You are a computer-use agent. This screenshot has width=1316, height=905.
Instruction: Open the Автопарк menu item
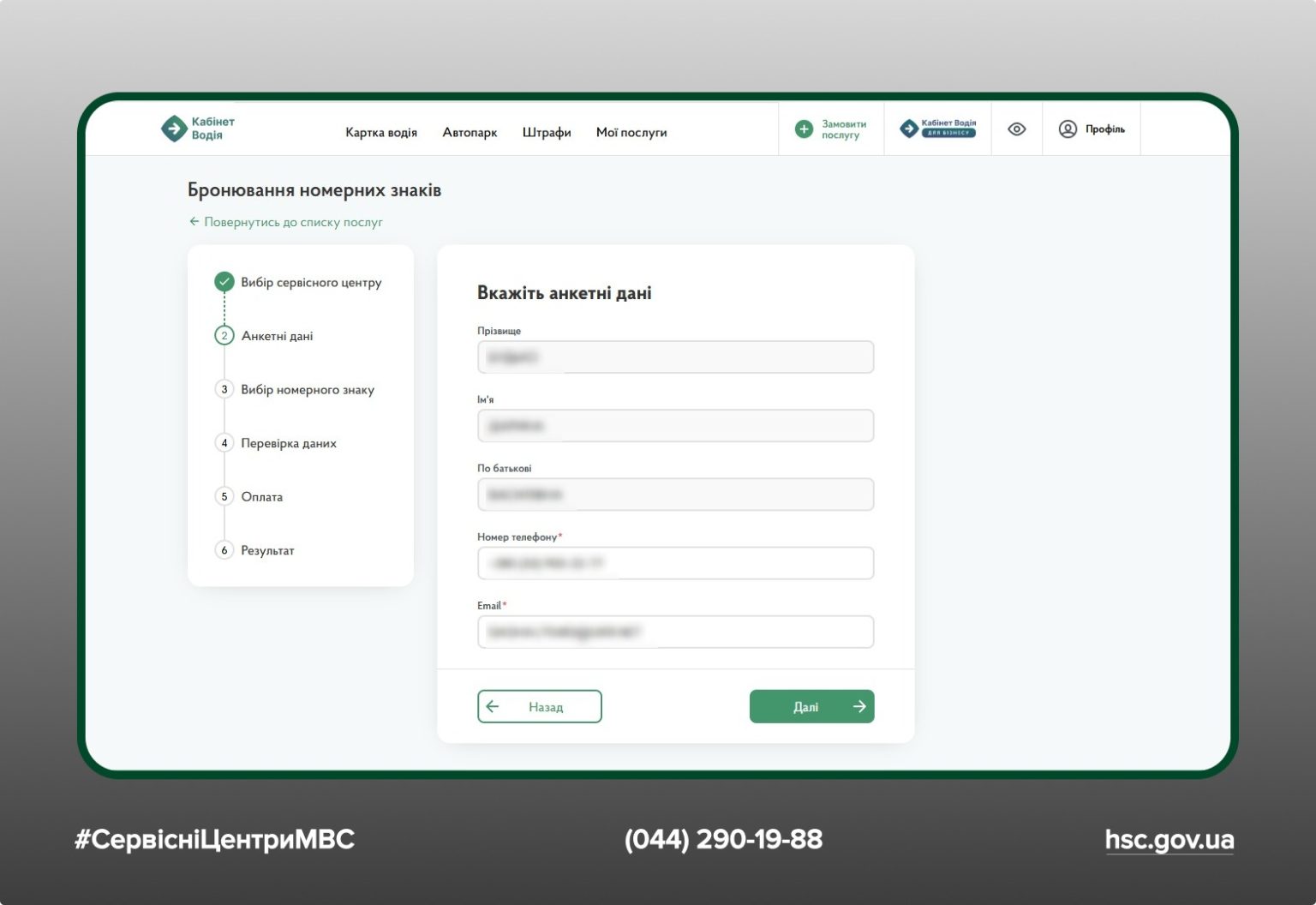click(470, 133)
